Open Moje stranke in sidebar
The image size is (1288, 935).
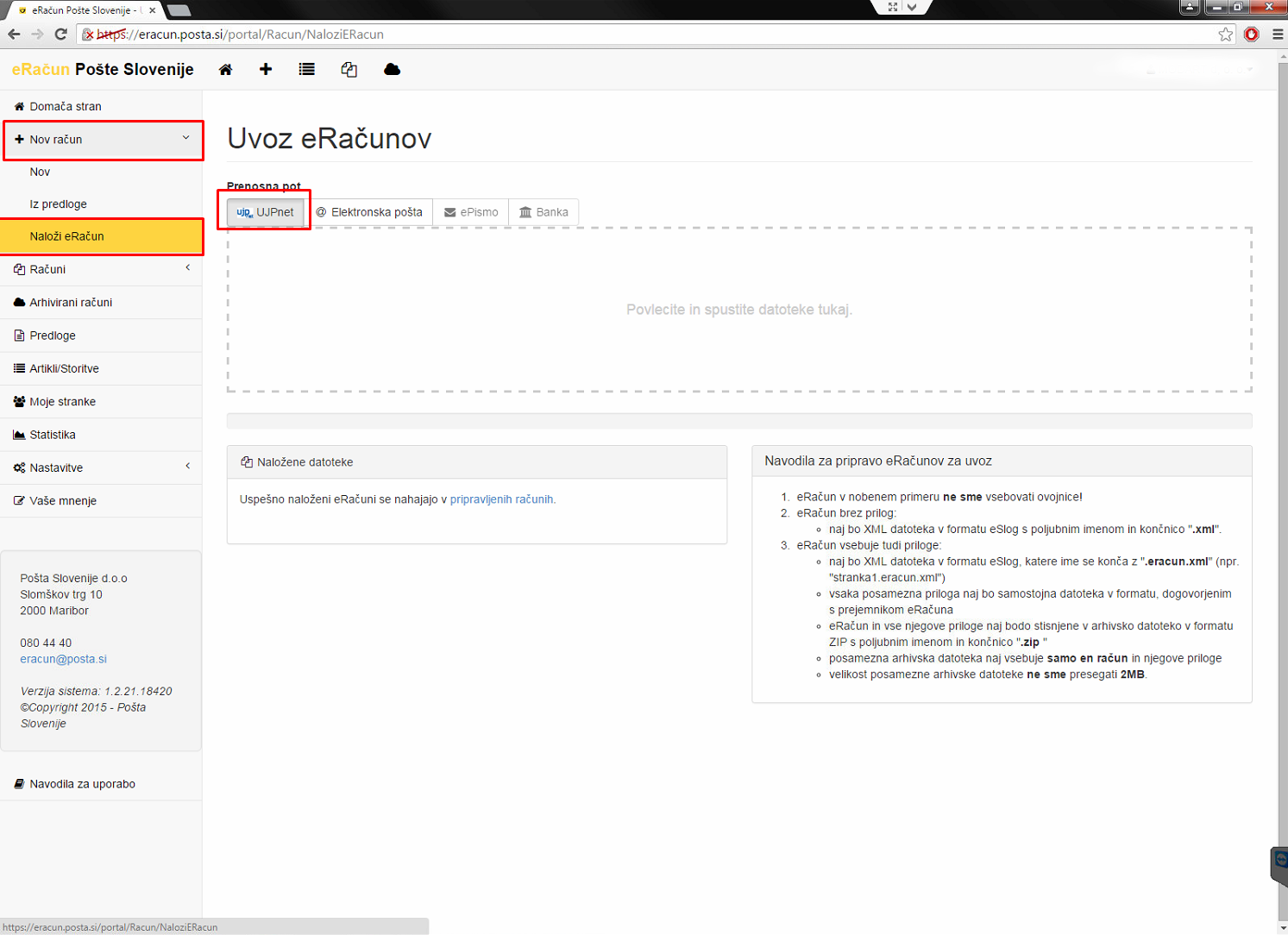click(101, 402)
